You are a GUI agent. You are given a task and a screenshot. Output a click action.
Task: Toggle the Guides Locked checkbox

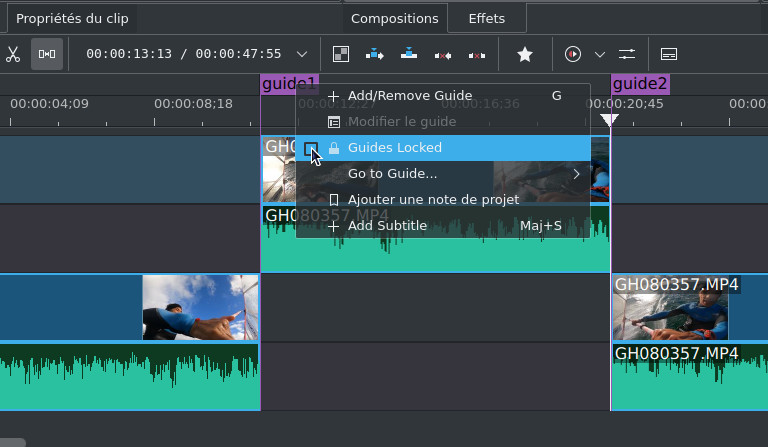click(x=311, y=148)
